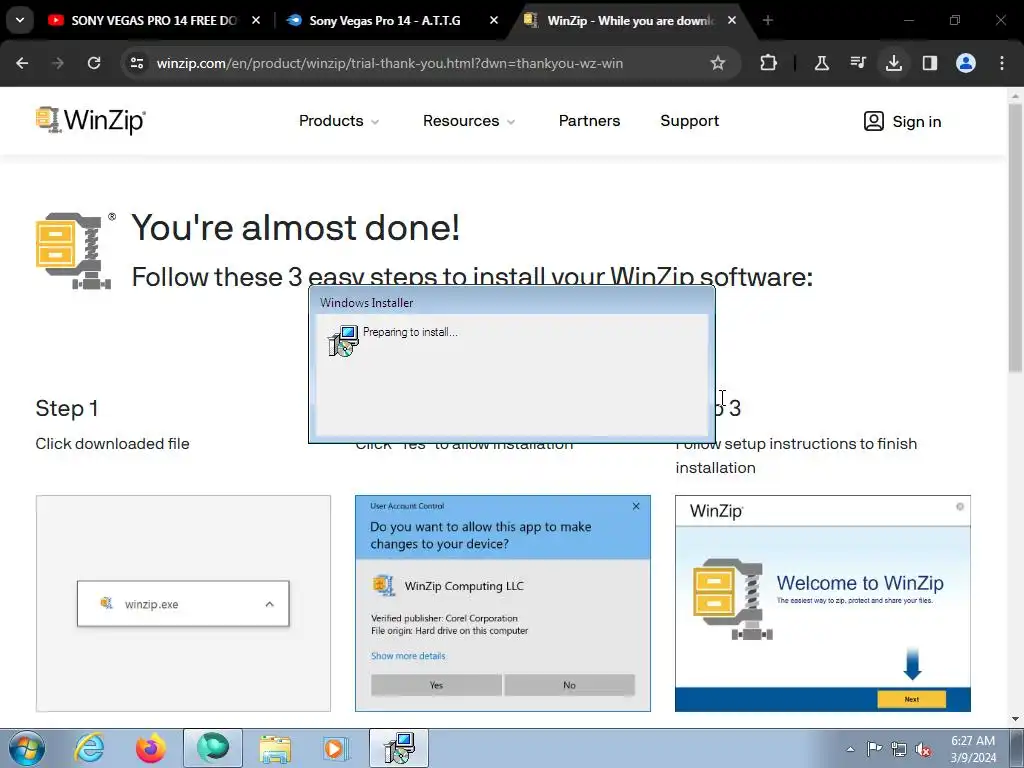Screen dimensions: 1024x768
Task: Open the Chrome three-dot menu
Action: [x=1002, y=63]
